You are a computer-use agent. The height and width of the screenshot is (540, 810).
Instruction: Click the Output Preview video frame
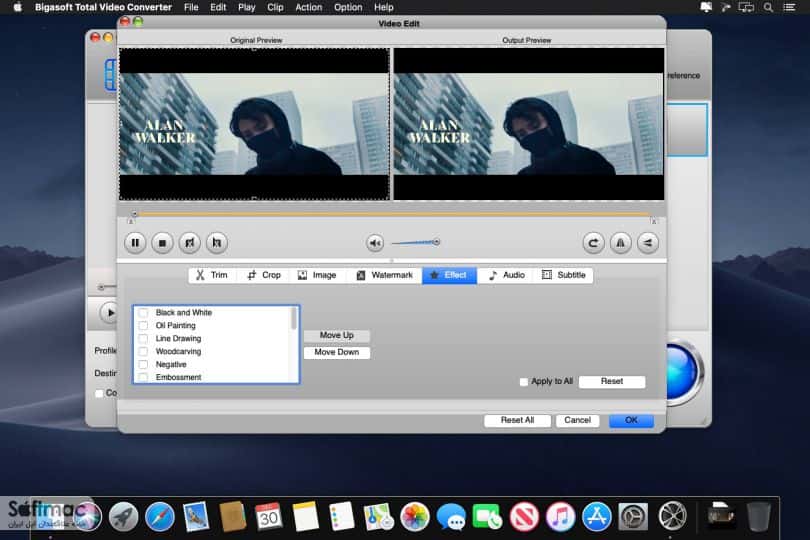pos(529,124)
